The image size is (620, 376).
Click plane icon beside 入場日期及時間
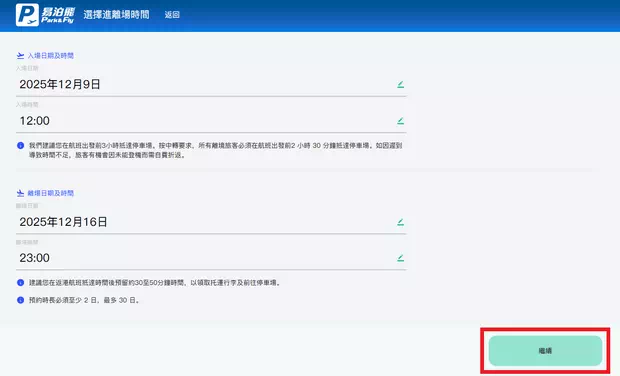point(21,56)
